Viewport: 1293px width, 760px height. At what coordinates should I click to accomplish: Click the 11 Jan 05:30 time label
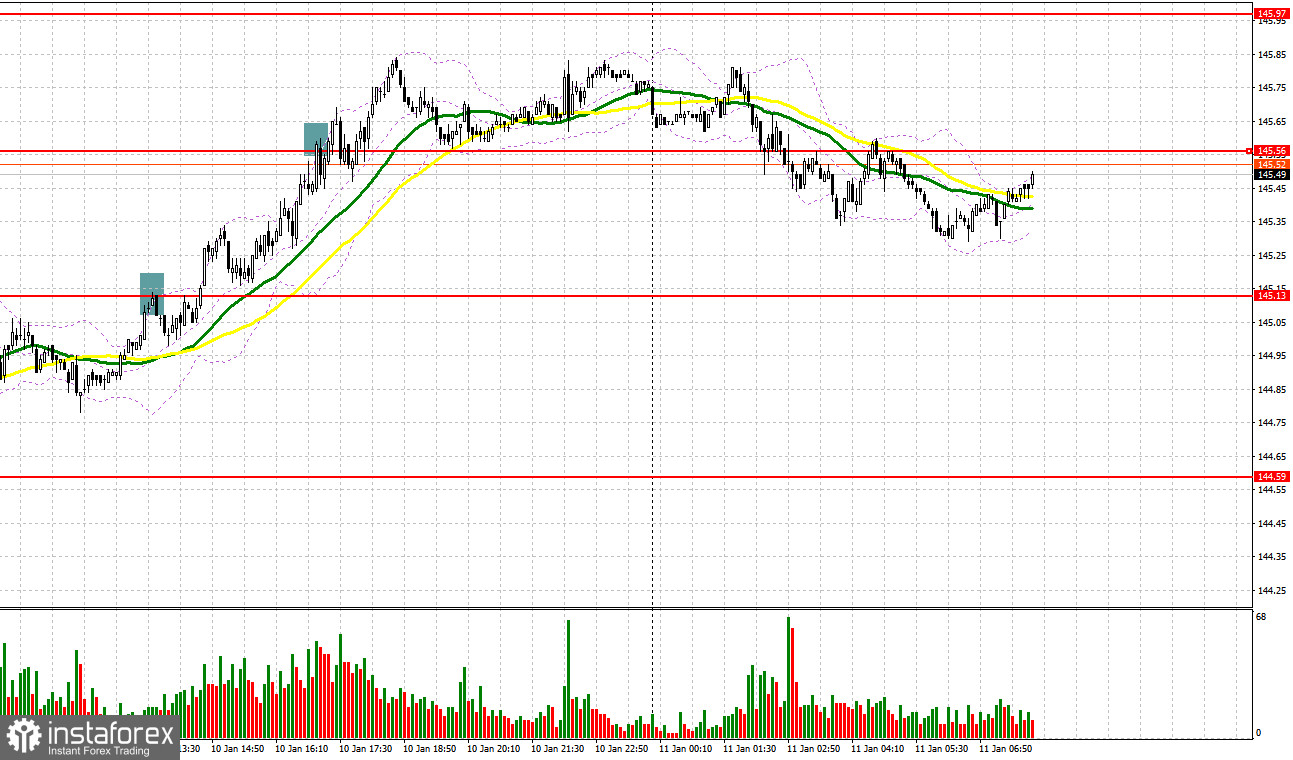(942, 748)
